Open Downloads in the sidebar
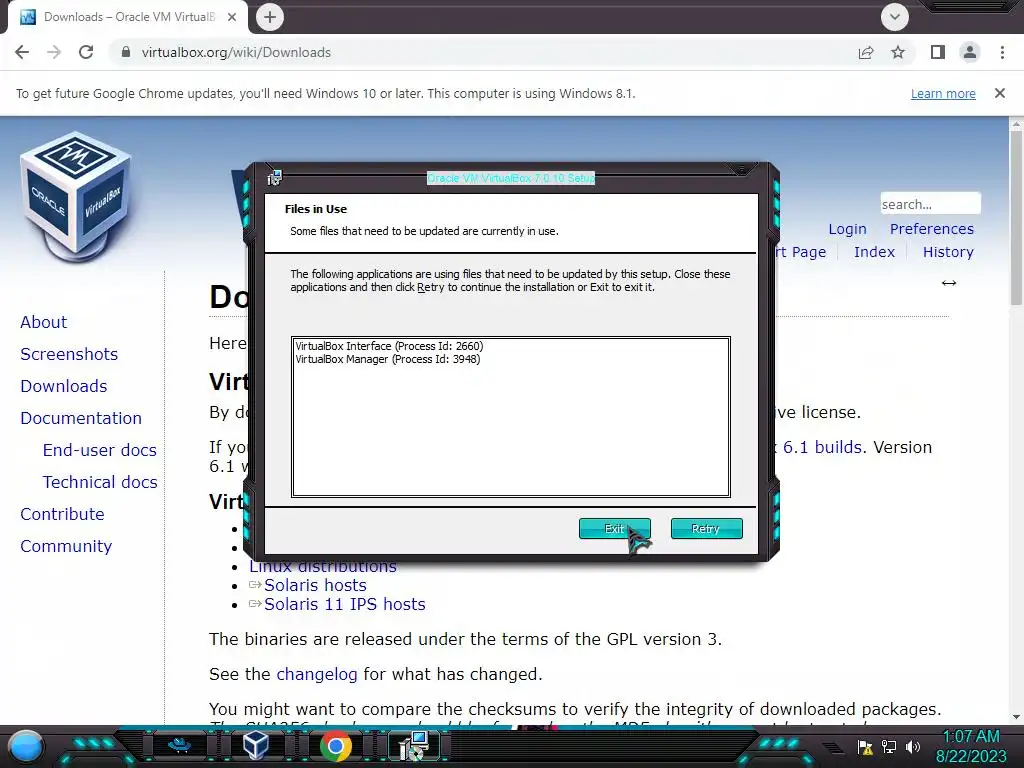The height and width of the screenshot is (768, 1024). coord(63,386)
